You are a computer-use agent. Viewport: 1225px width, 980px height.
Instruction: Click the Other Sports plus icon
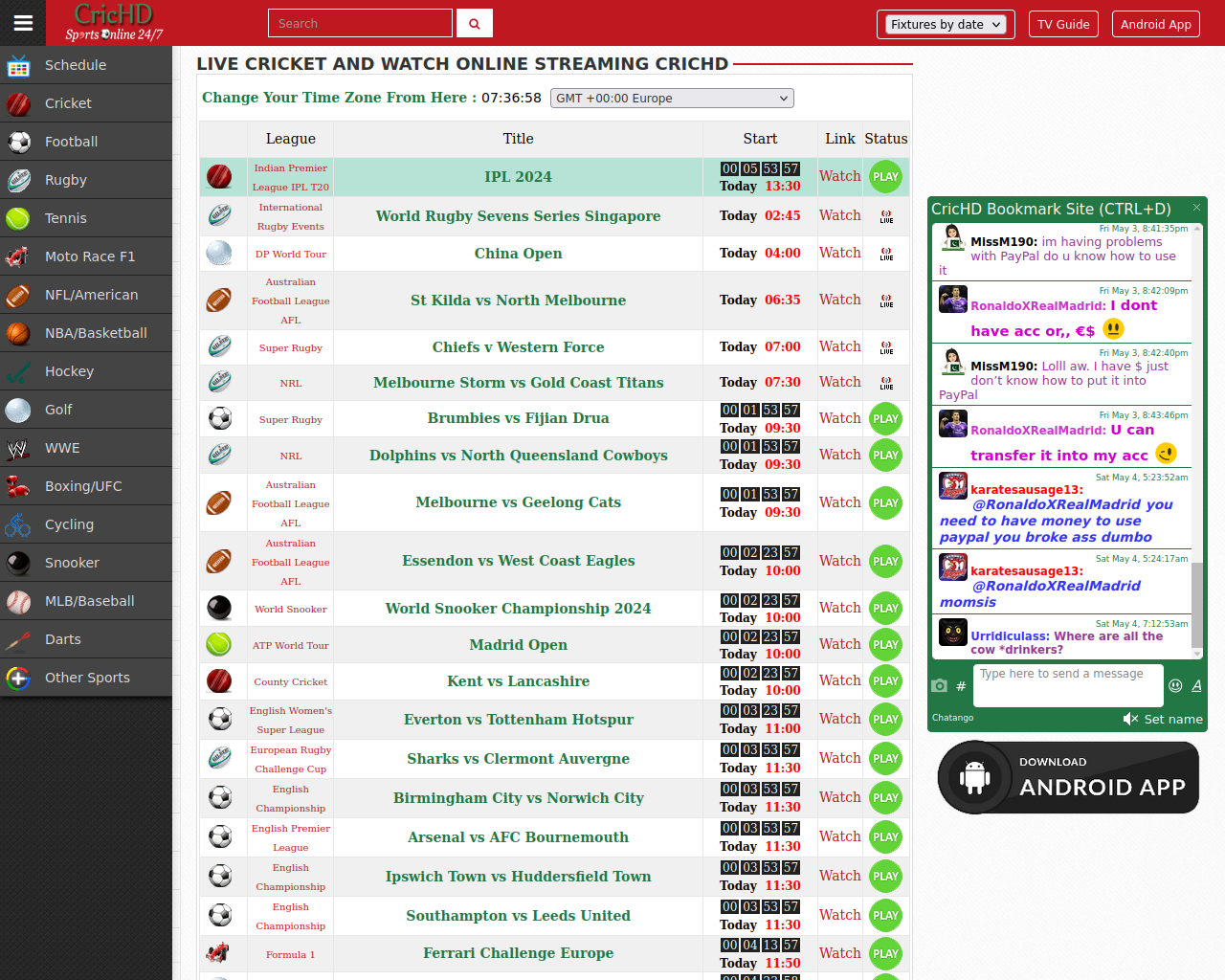[x=19, y=678]
